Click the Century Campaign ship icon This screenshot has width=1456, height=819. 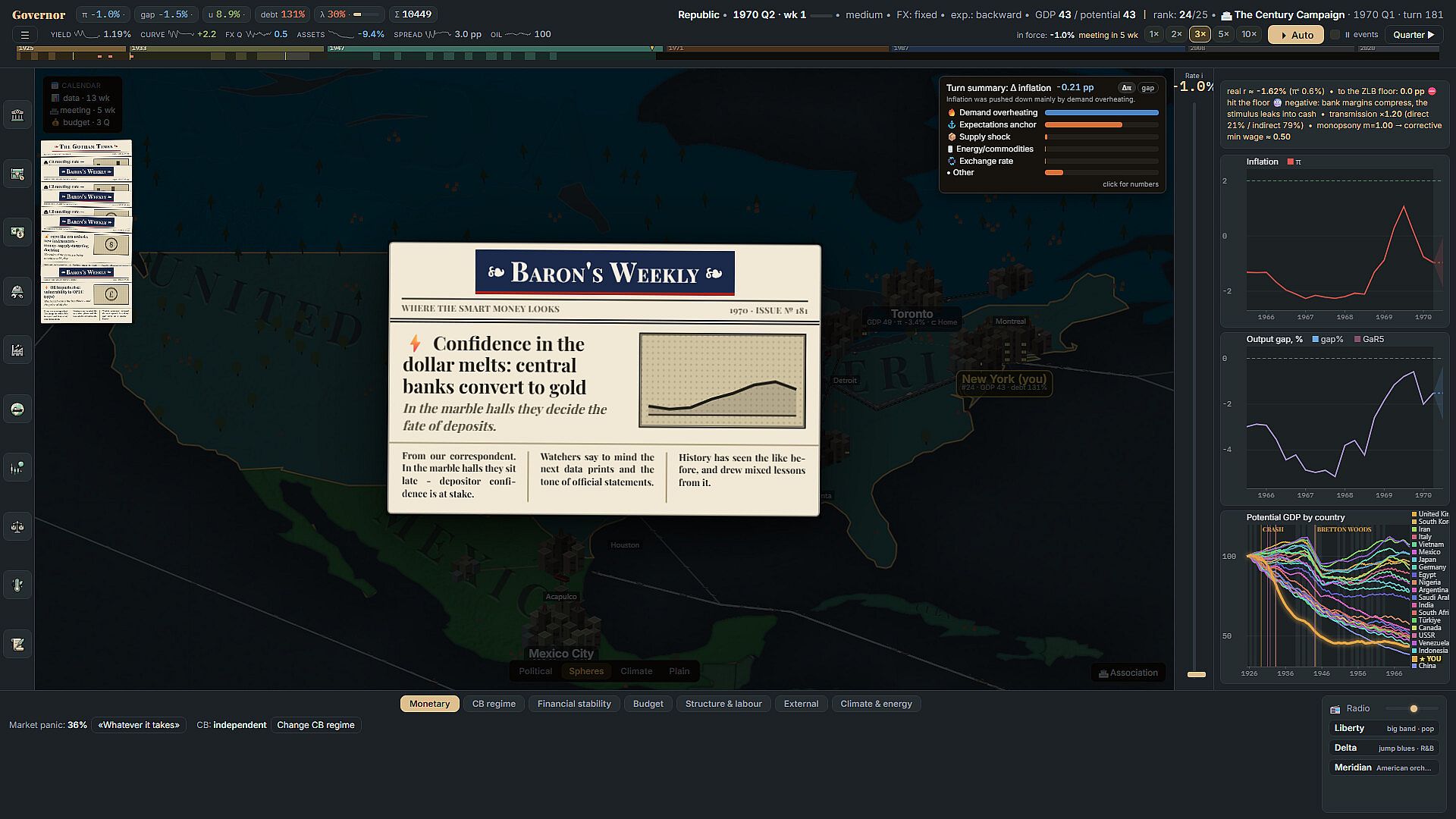tap(1226, 15)
